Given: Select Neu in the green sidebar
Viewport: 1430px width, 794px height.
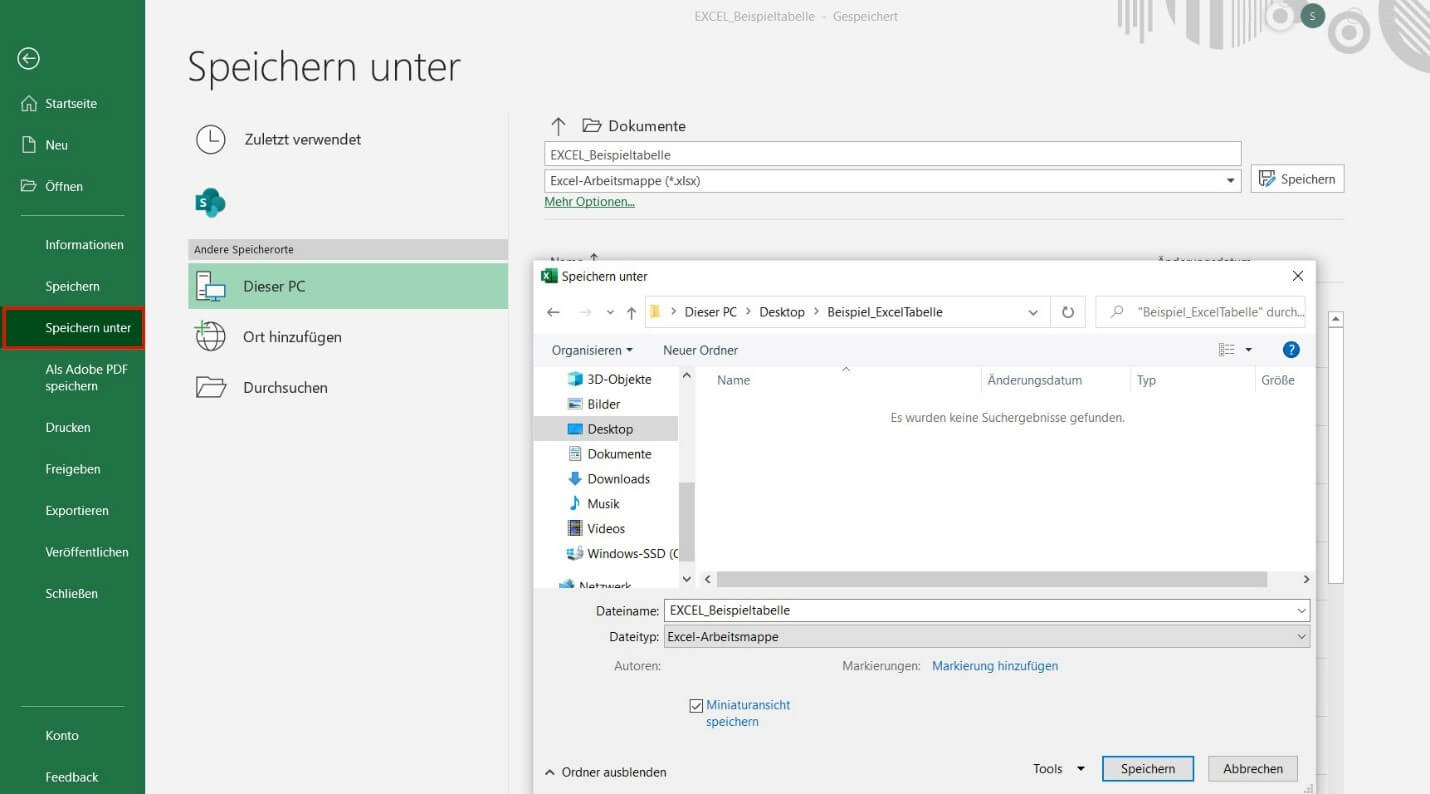Looking at the screenshot, I should point(45,145).
